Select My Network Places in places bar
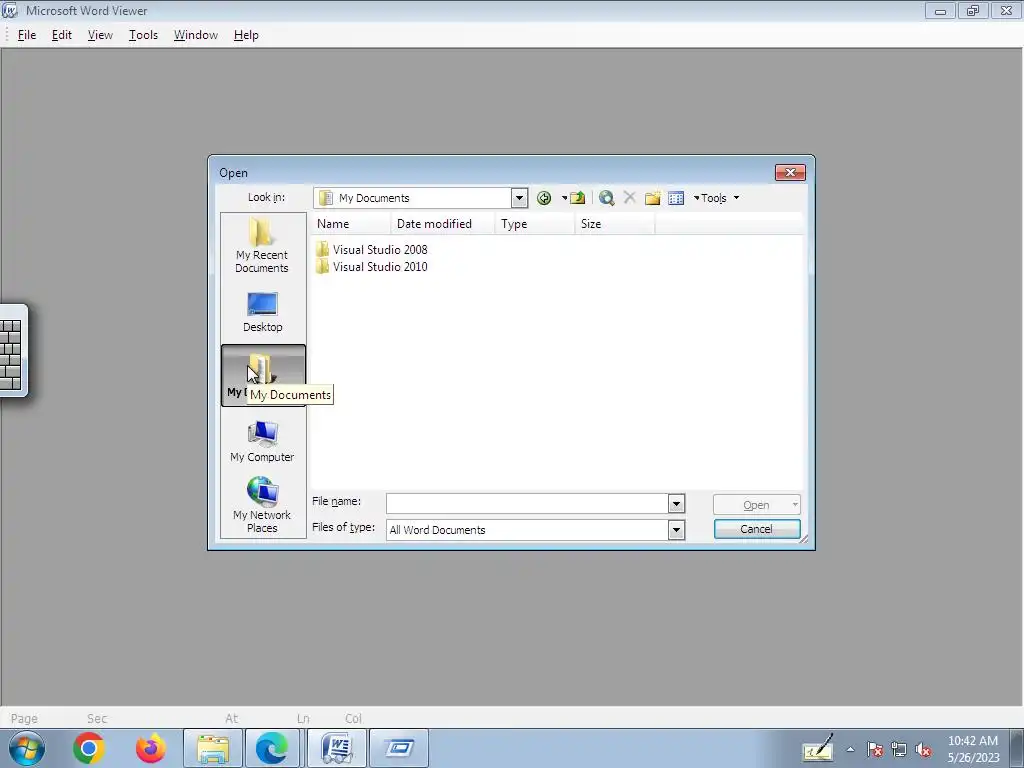Screen dimensions: 1024x768 (263, 505)
